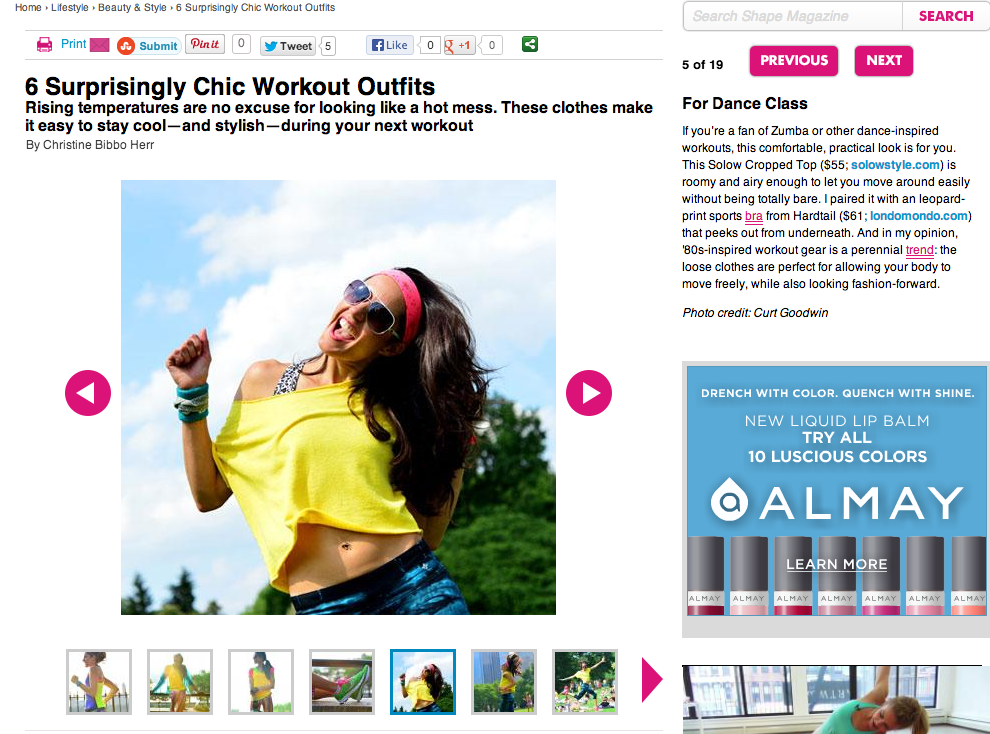The image size is (990, 734).
Task: Click the pink PREVIOUS button
Action: click(794, 61)
